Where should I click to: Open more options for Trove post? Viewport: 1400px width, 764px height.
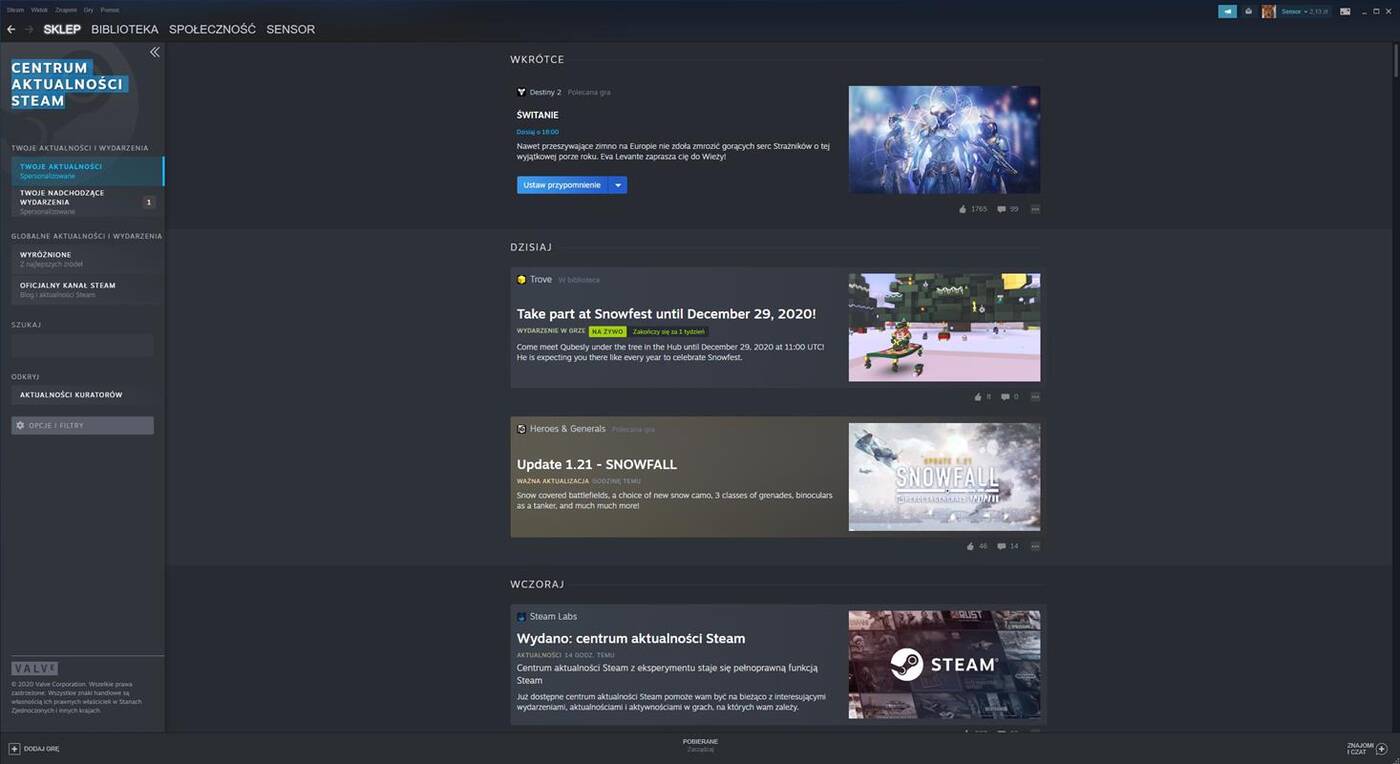point(1035,397)
